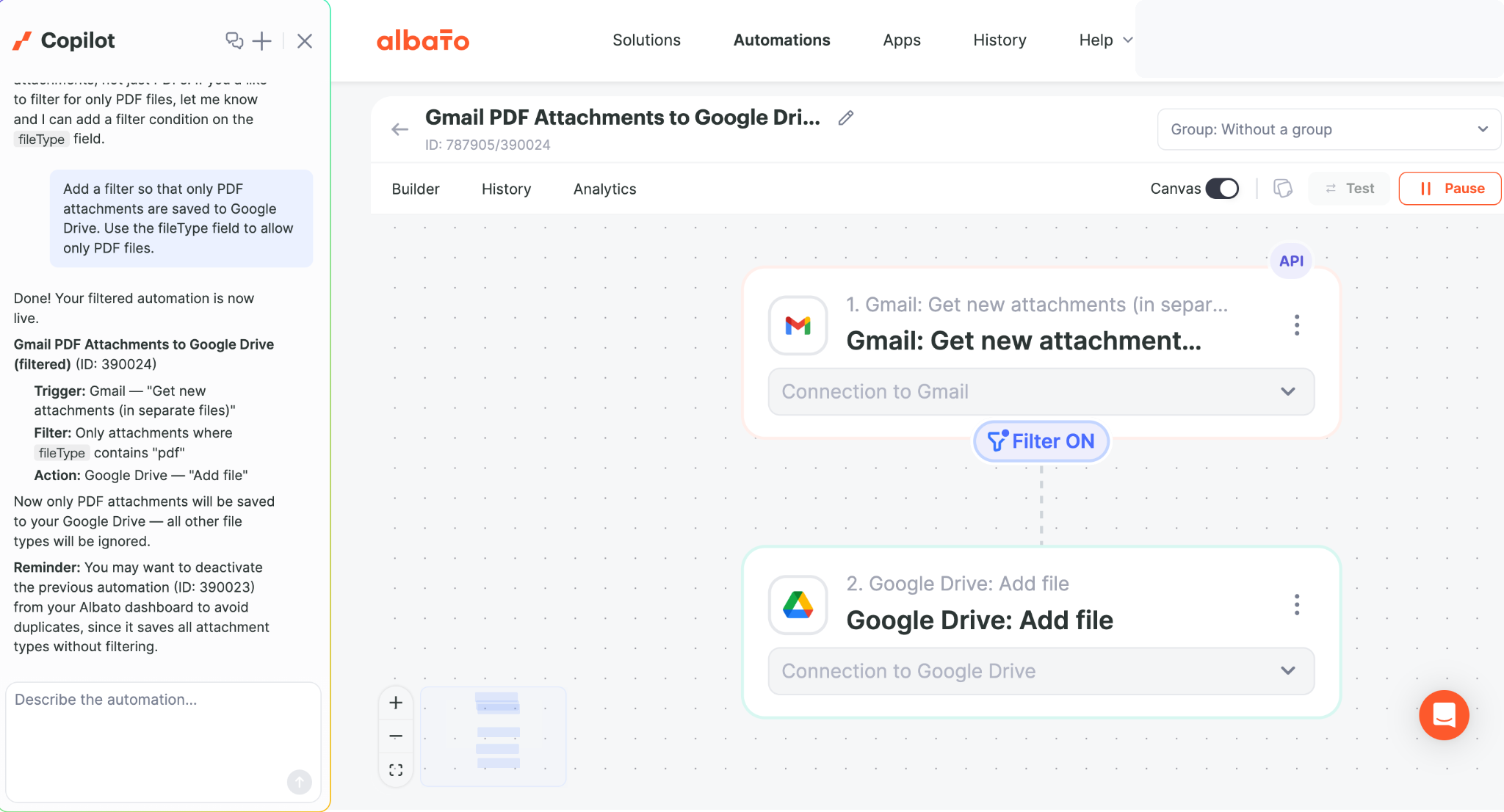The width and height of the screenshot is (1504, 812).
Task: Click the automation title text
Action: click(x=623, y=117)
